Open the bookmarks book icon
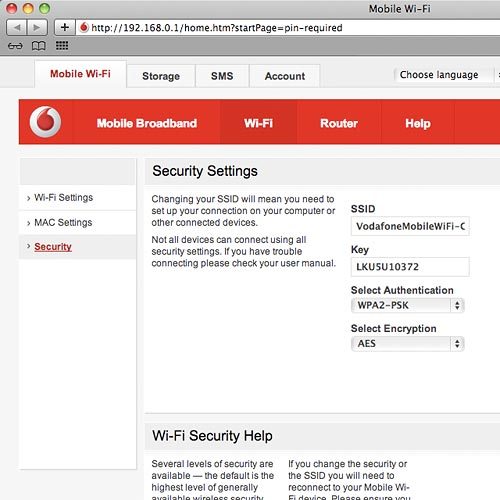Image resolution: width=500 pixels, height=500 pixels. tap(39, 46)
